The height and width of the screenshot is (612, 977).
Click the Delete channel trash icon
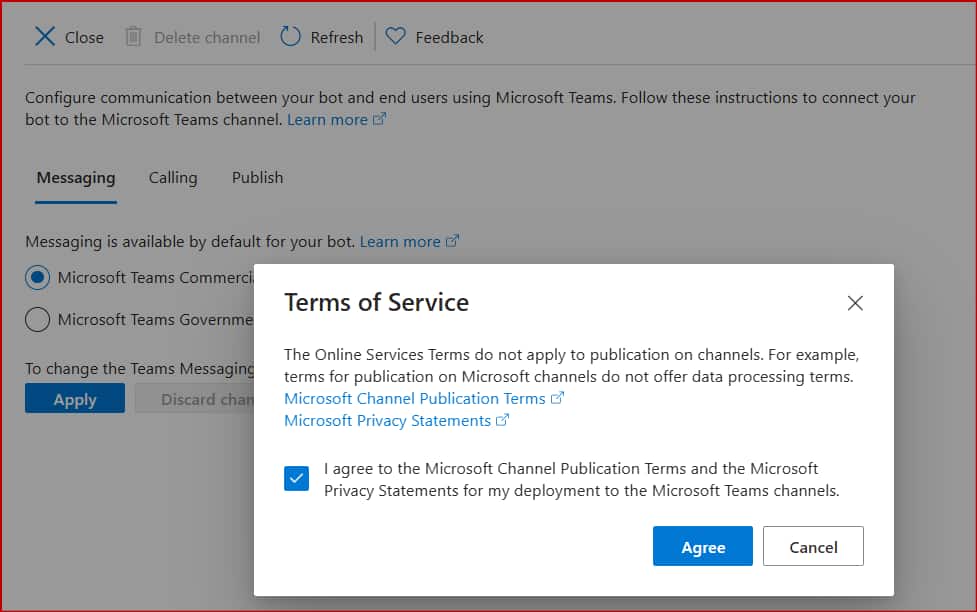coord(133,37)
